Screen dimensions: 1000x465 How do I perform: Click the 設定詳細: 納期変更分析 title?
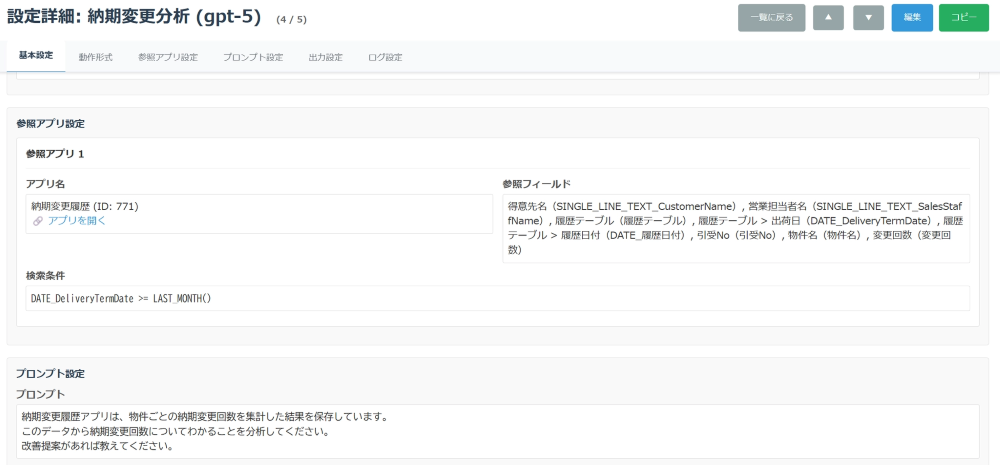click(134, 17)
